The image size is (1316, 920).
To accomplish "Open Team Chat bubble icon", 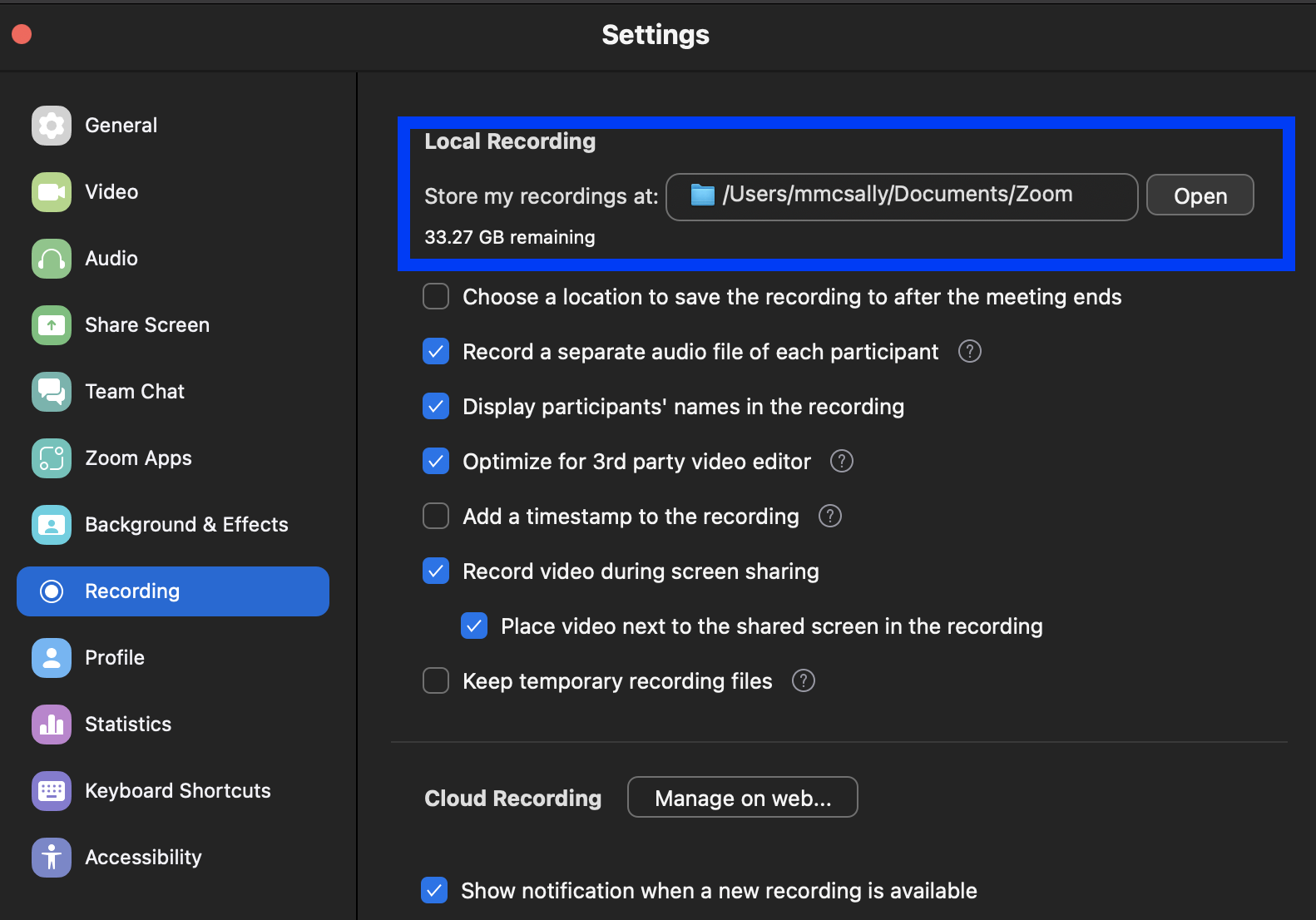I will pyautogui.click(x=52, y=392).
